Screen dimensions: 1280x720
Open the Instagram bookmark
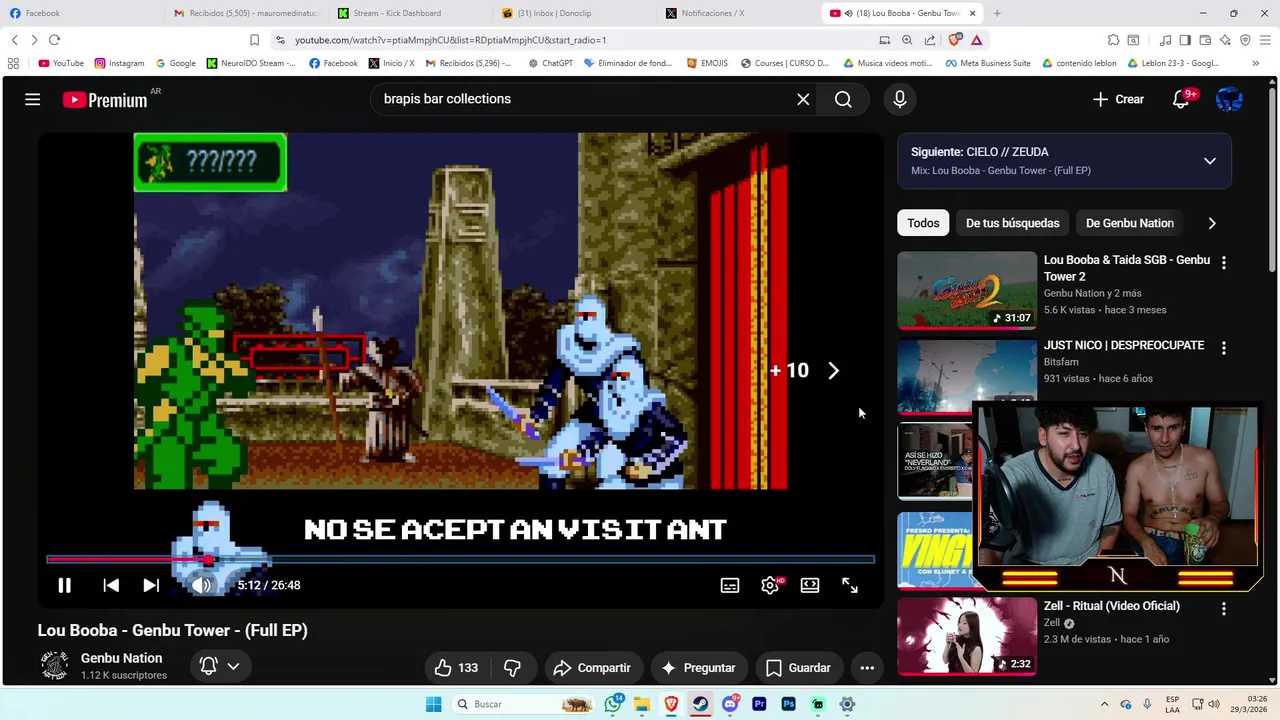tap(119, 63)
